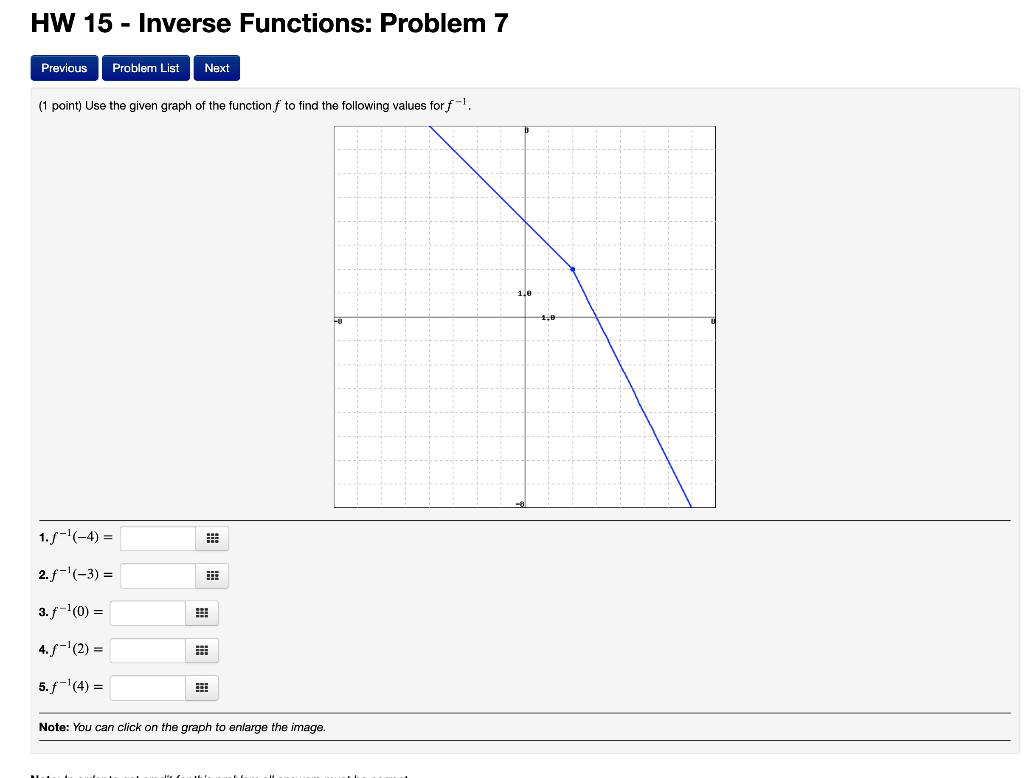Focus the answer box for f⁻¹(−4)
This screenshot has width=1024, height=778.
pyautogui.click(x=158, y=538)
